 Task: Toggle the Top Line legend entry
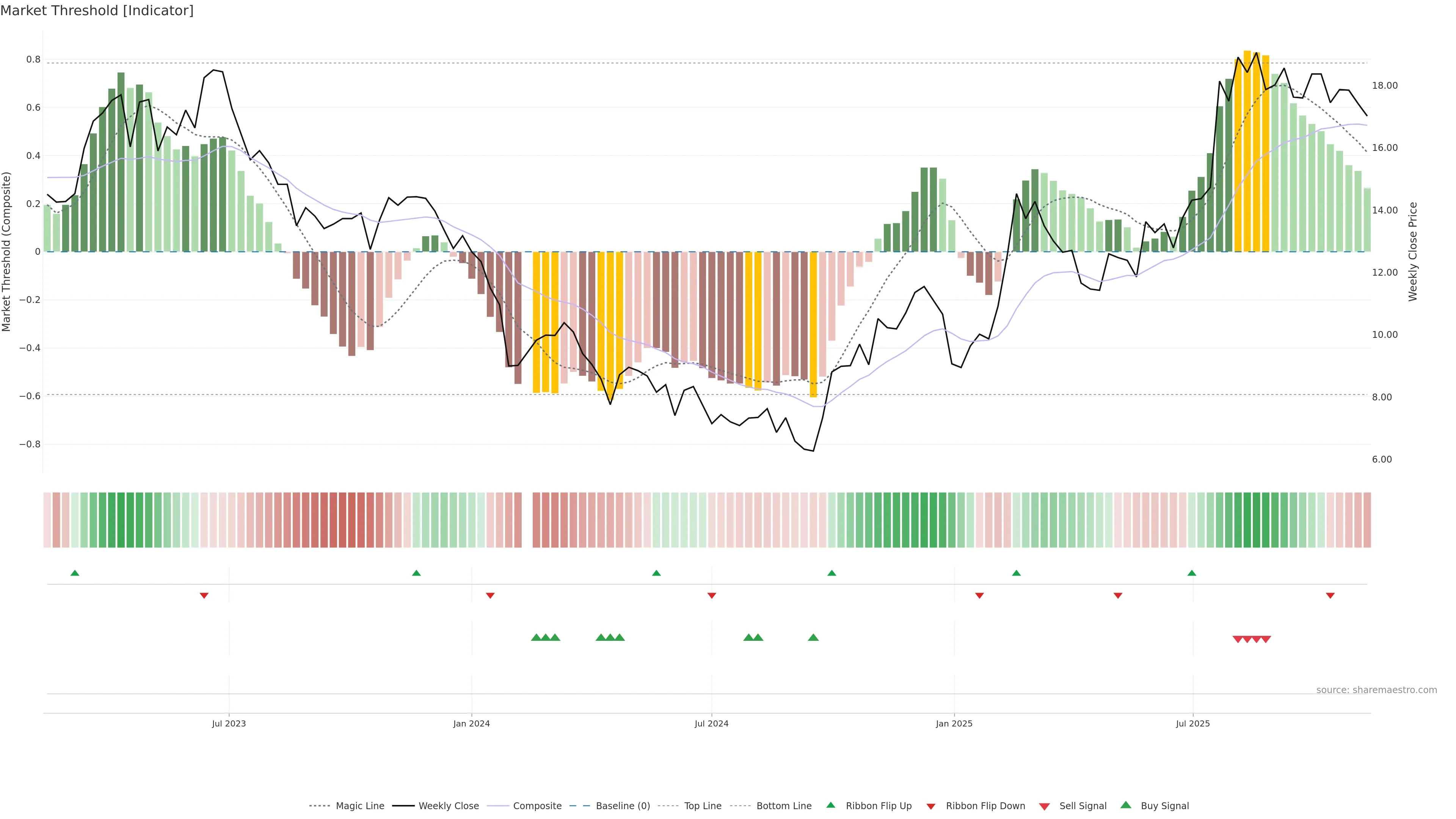tap(703, 806)
